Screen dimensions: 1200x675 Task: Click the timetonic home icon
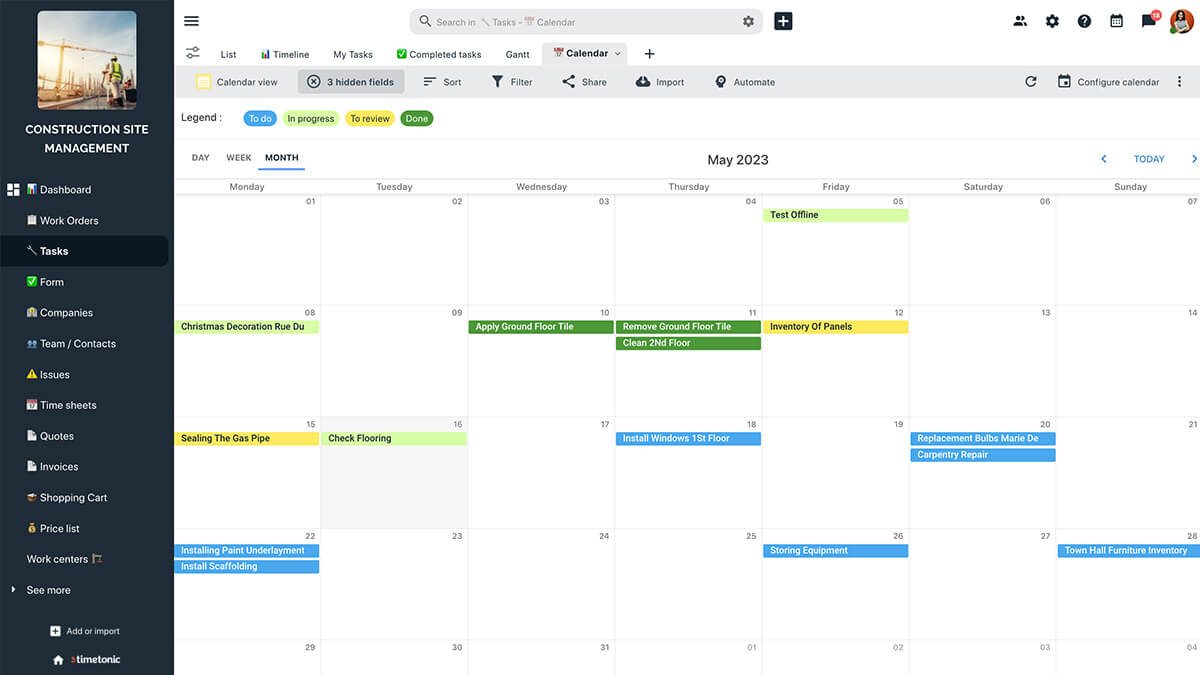pos(58,660)
